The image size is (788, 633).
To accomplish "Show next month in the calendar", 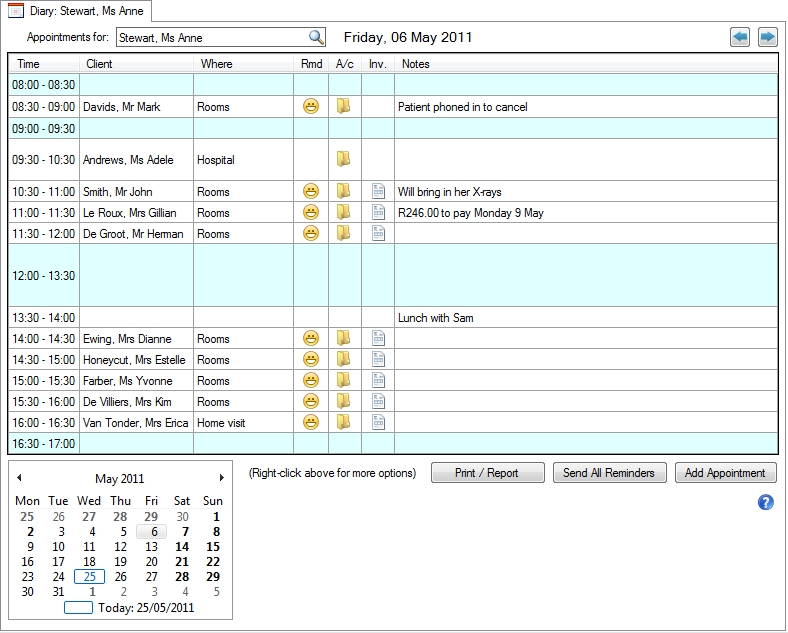I will click(x=221, y=478).
